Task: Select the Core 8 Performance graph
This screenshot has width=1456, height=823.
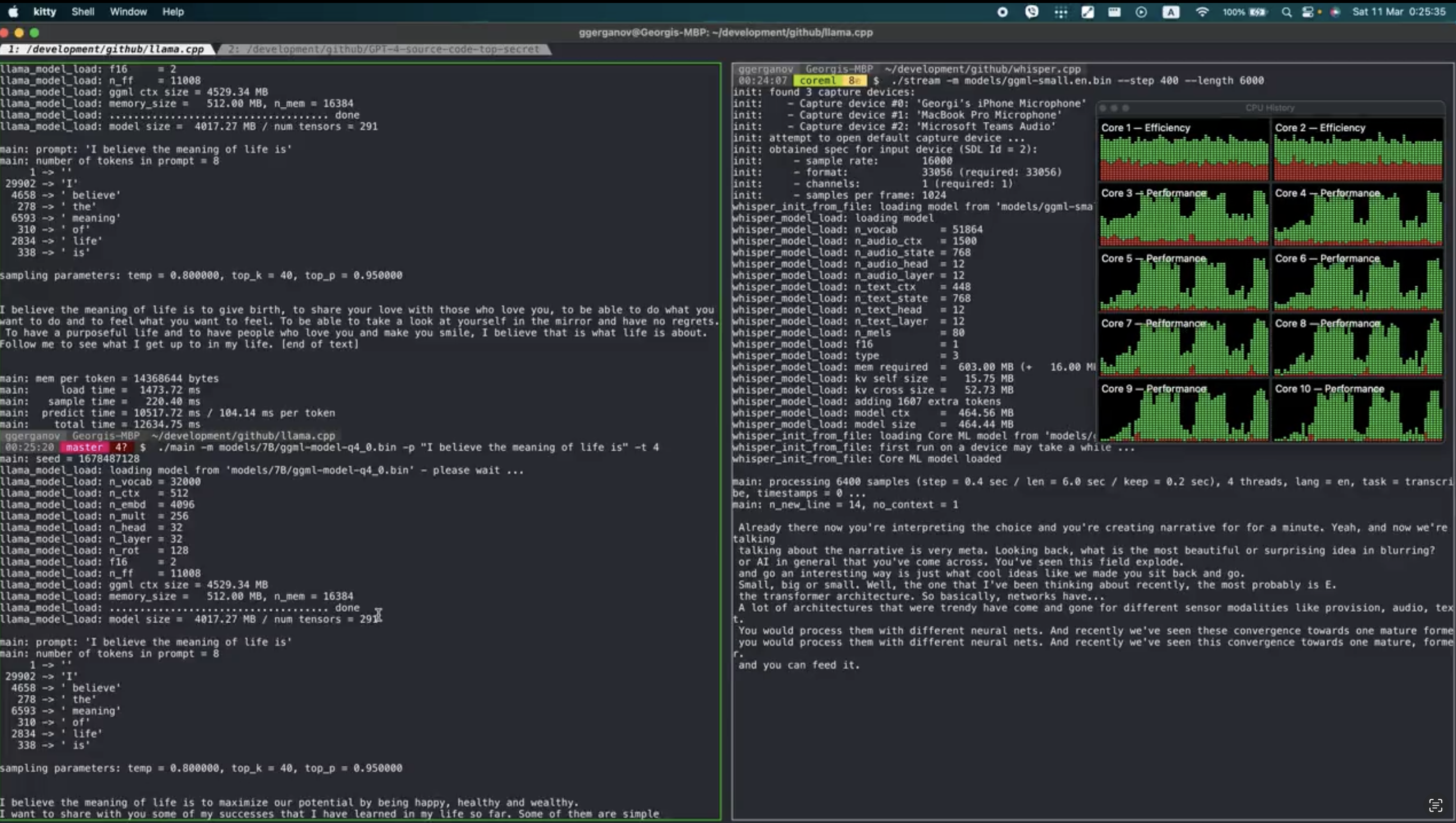Action: coord(1358,345)
